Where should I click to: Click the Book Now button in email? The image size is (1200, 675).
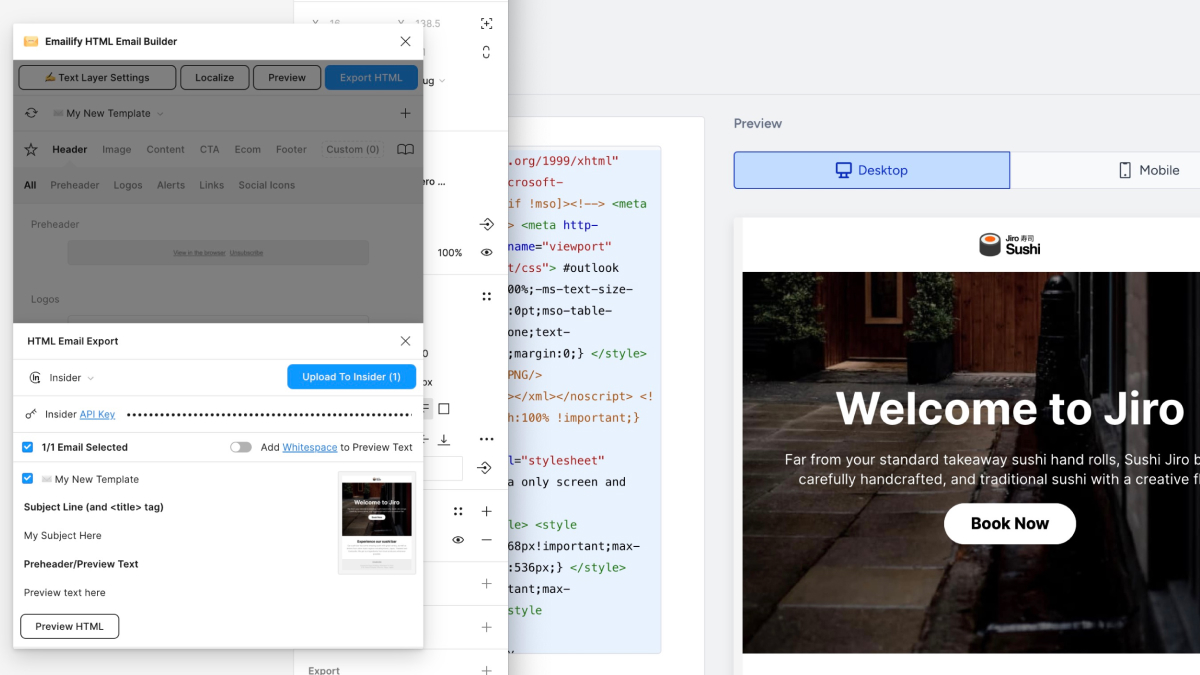click(x=1010, y=523)
